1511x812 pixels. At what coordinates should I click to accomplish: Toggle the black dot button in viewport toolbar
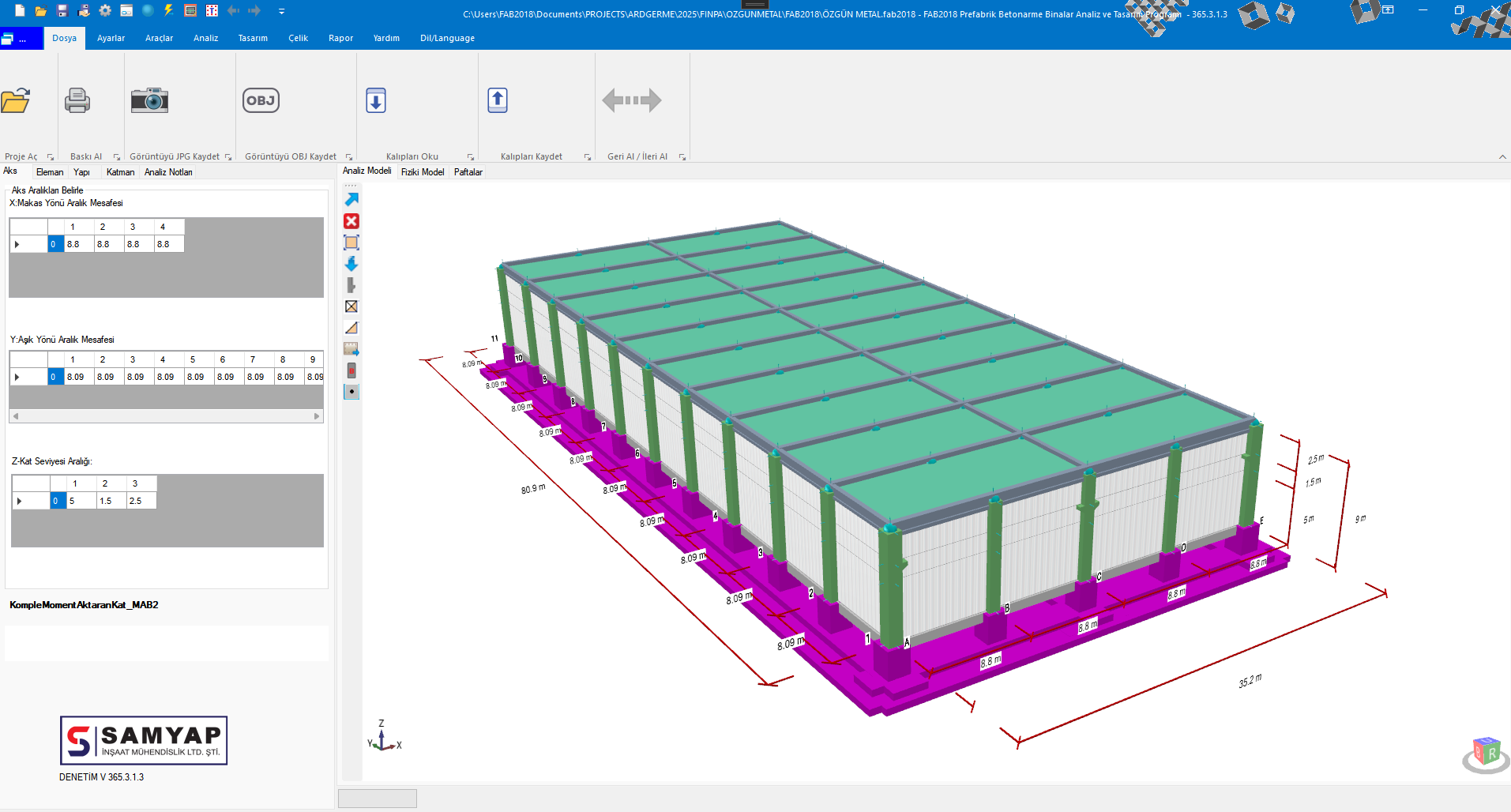tap(351, 392)
